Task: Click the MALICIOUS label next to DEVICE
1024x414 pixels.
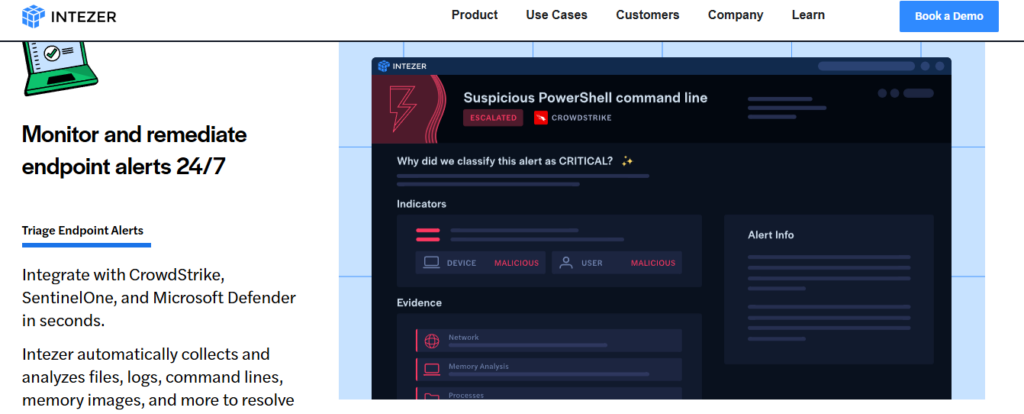Action: [x=516, y=263]
